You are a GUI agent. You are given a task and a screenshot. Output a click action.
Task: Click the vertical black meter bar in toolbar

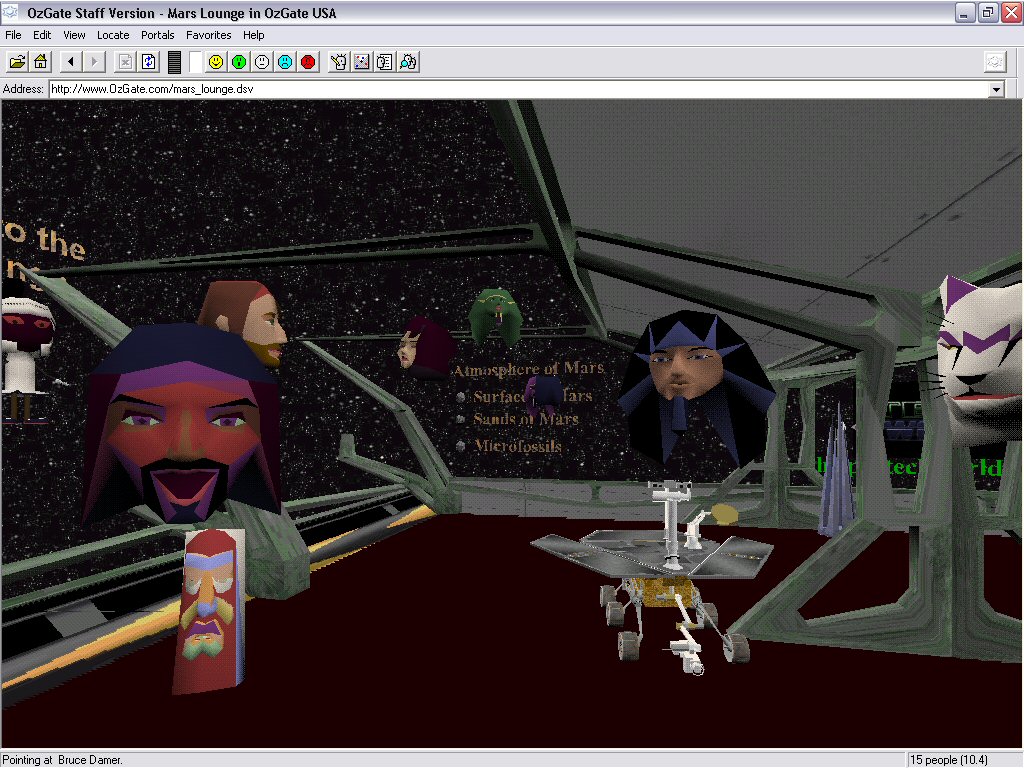[174, 62]
